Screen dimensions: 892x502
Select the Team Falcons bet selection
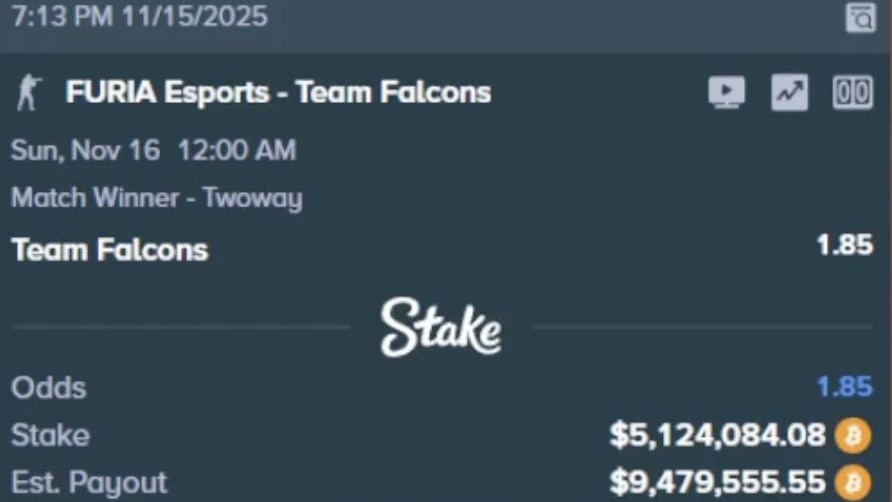110,249
